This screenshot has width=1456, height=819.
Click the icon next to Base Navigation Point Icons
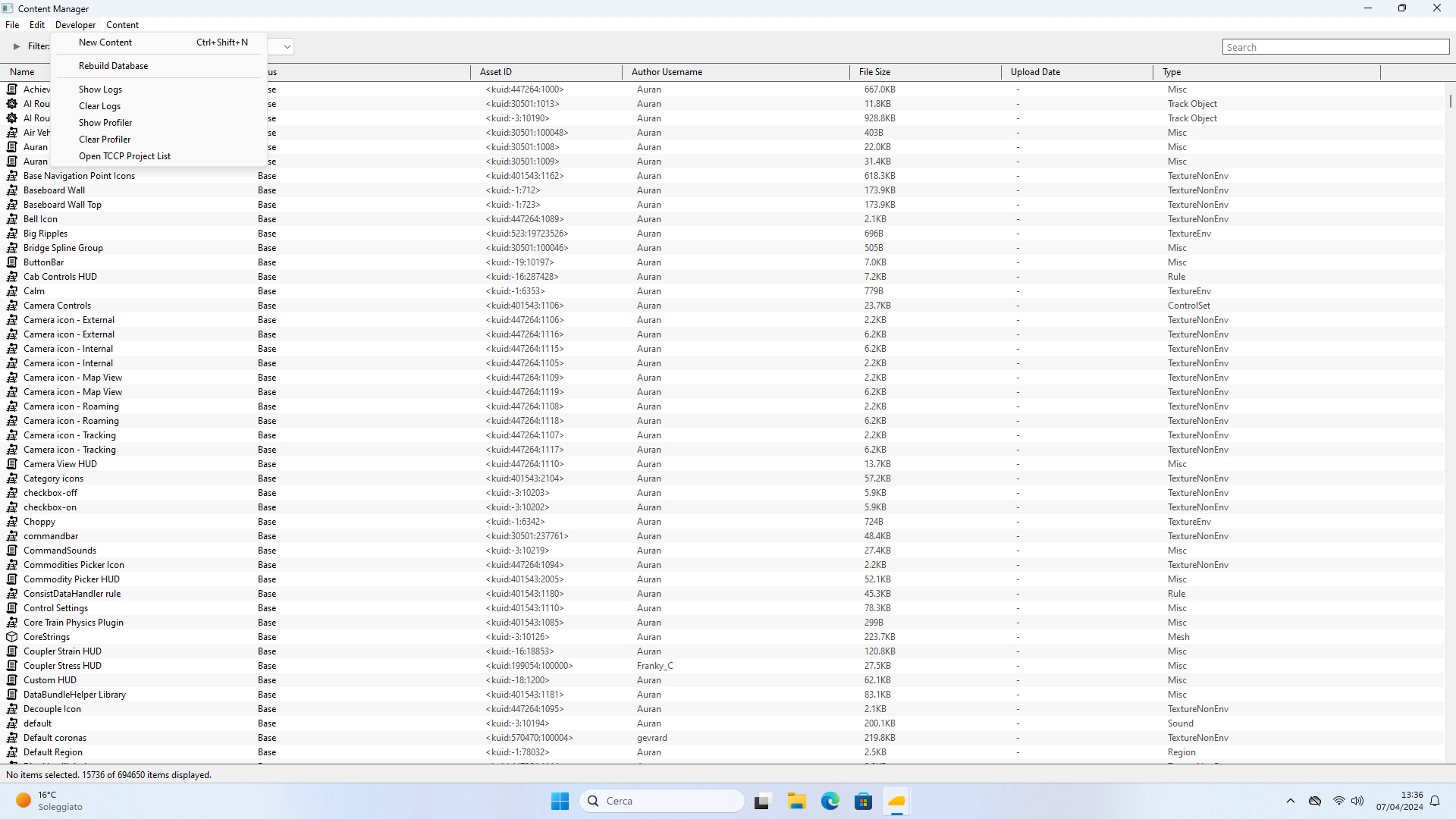(12, 176)
